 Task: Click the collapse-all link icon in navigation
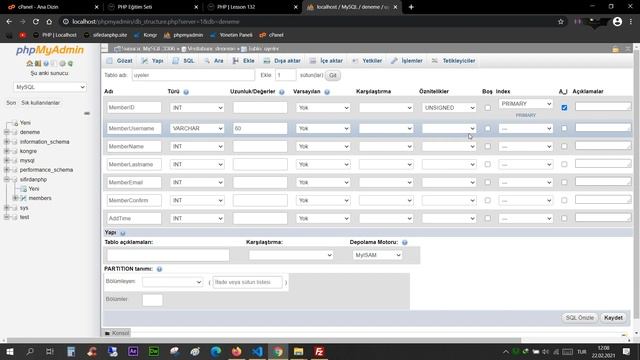(x=87, y=113)
